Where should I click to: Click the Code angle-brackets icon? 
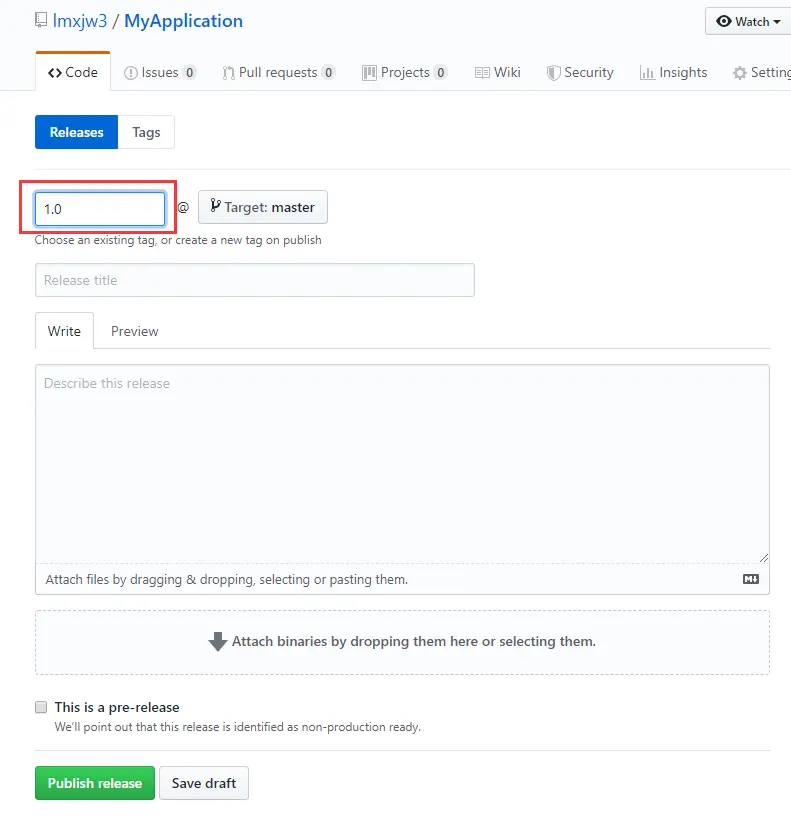(x=55, y=73)
